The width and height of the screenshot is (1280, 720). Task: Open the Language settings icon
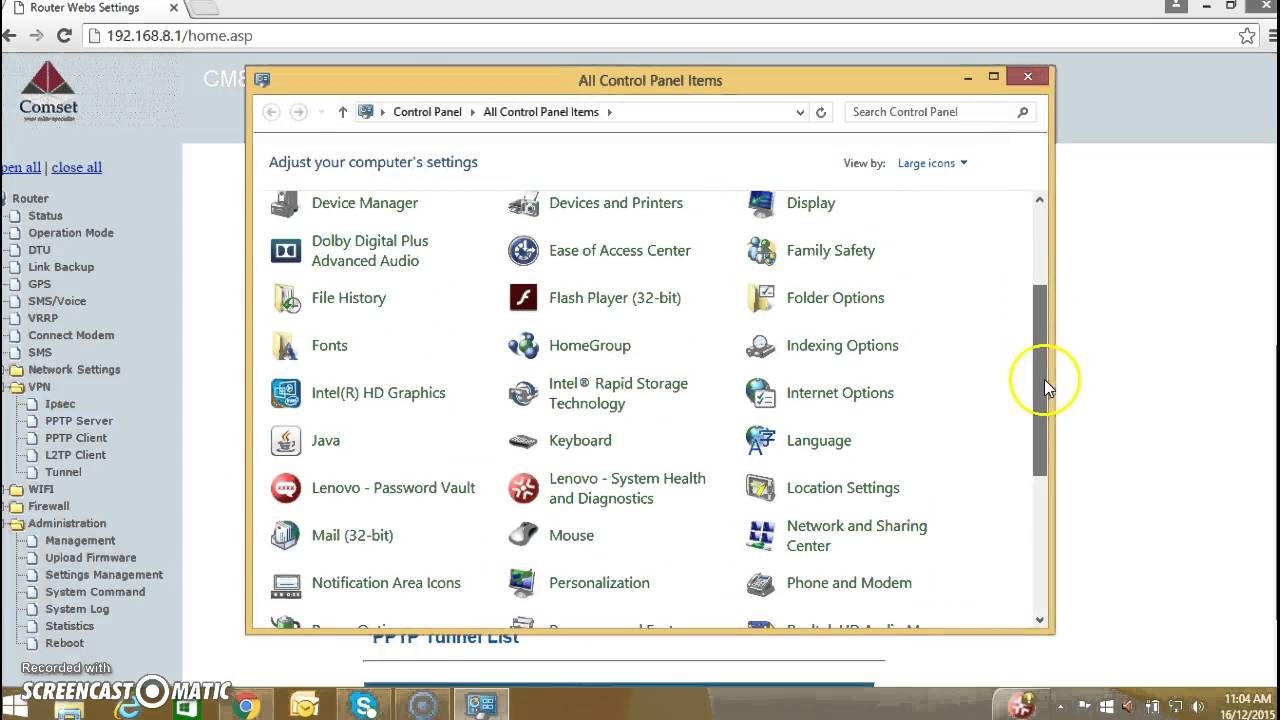[x=761, y=441]
